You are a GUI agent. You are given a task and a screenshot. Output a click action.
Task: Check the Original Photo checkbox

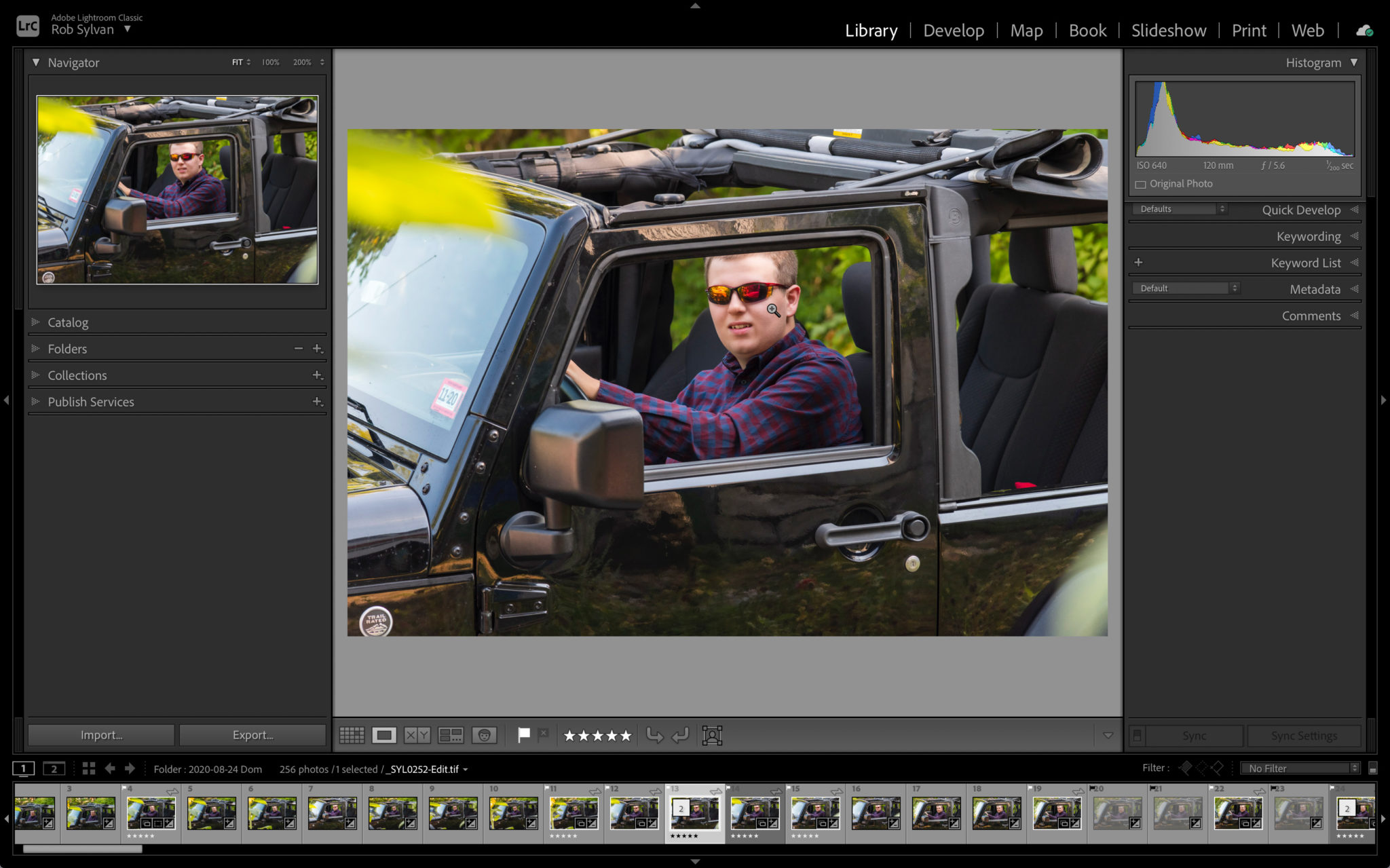1142,183
